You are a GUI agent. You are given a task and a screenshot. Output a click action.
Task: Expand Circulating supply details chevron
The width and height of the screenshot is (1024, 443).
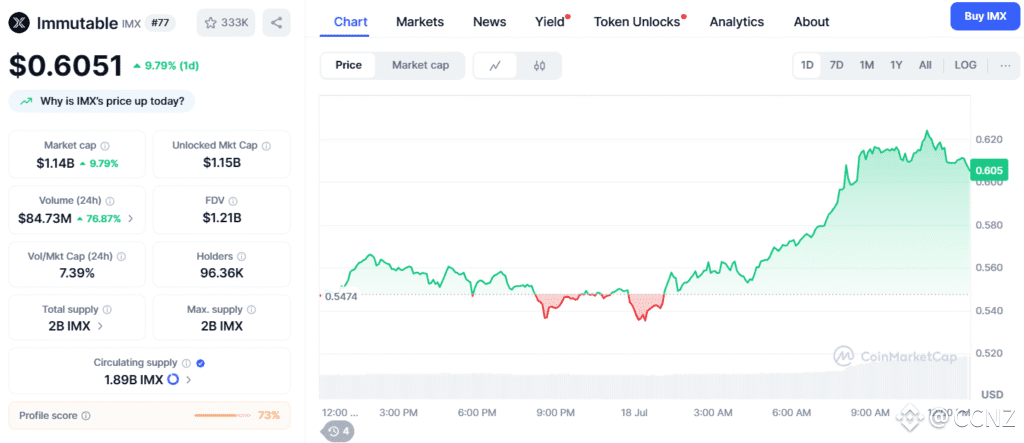pos(189,379)
